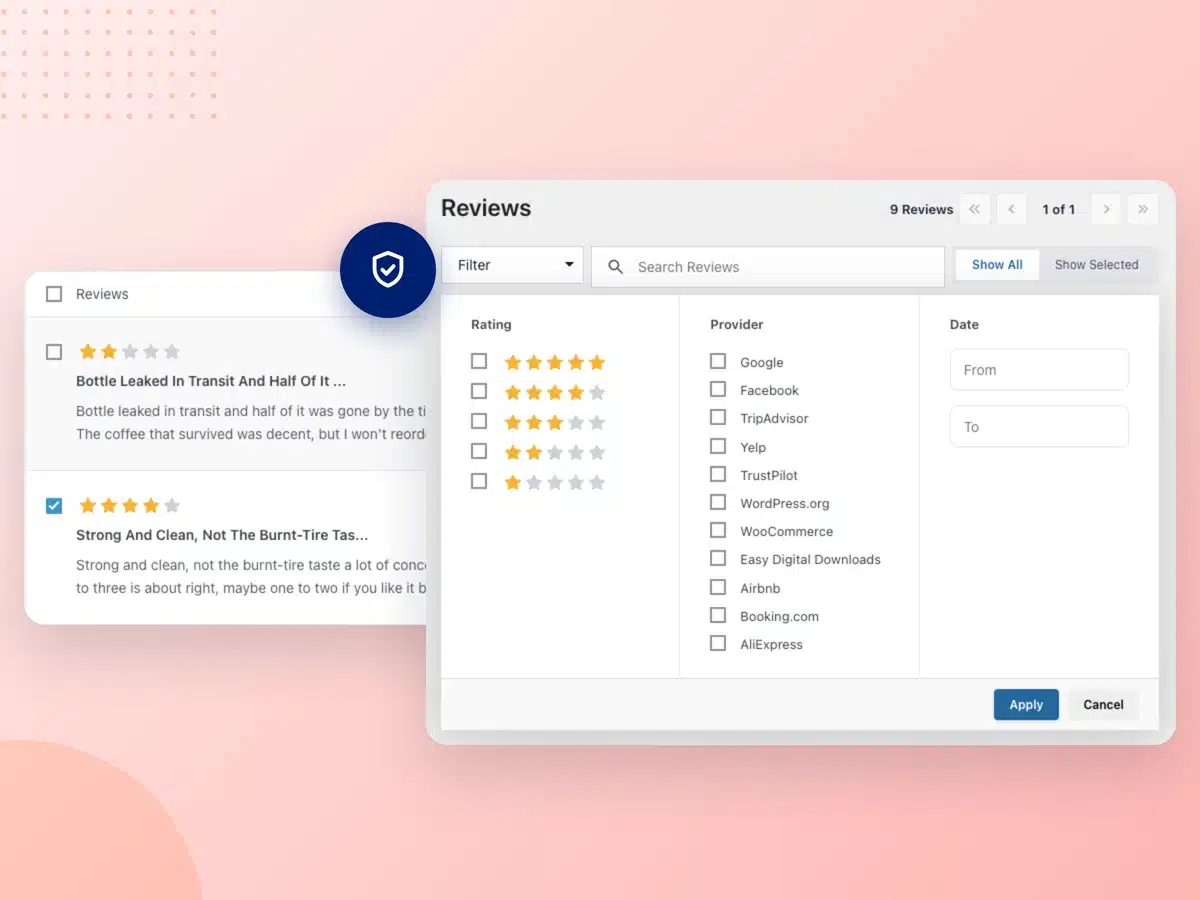Screen dimensions: 1200x900
Task: Go to the previous page of reviews
Action: 1011,209
